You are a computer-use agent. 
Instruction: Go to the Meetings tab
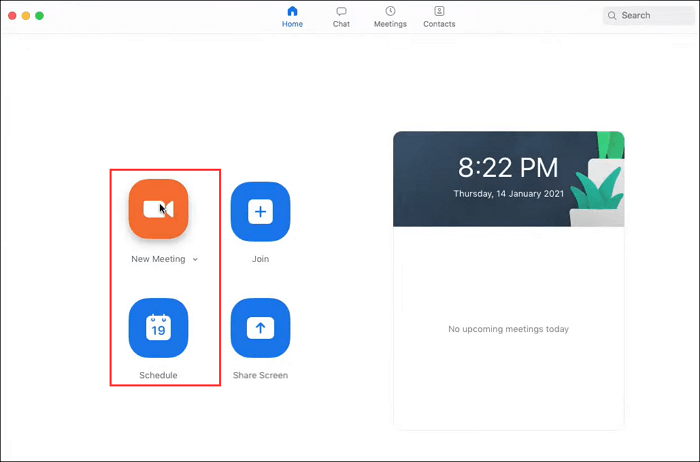pyautogui.click(x=390, y=16)
